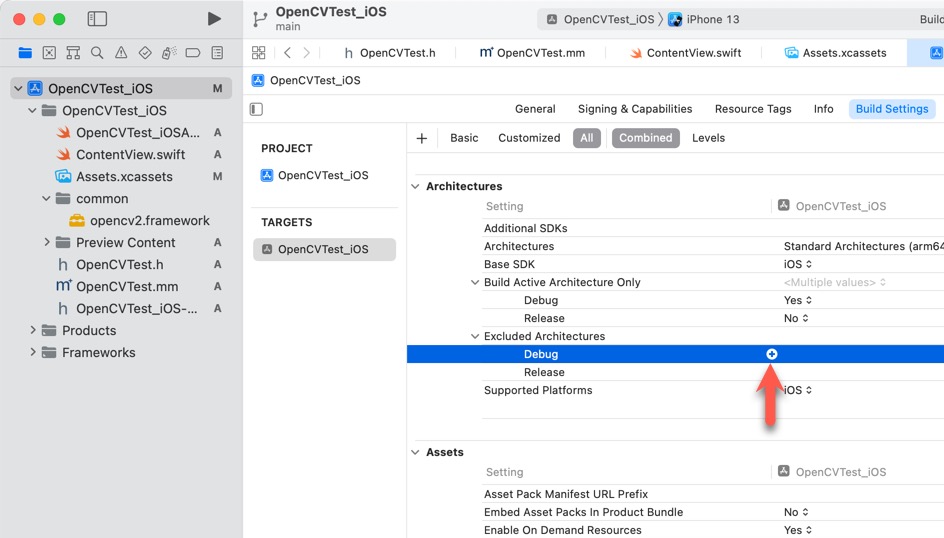Image resolution: width=944 pixels, height=538 pixels.
Task: Select iPhone 13 run destination
Action: (x=712, y=19)
